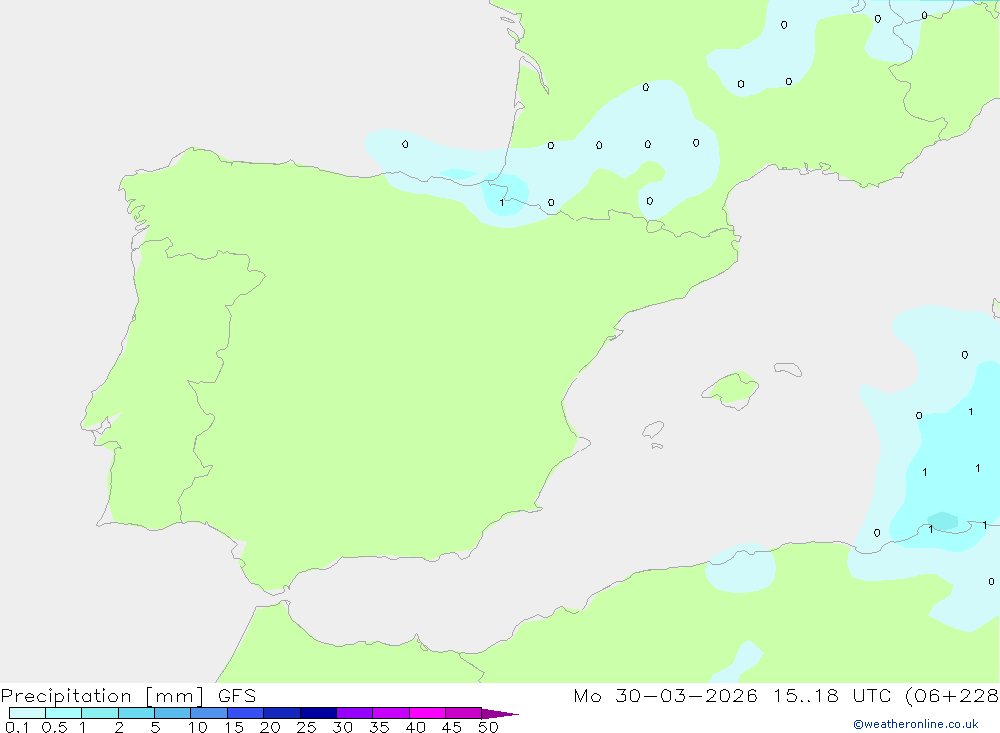Pick the 5–10 mm medium blue legend swatch
Viewport: 1000px width, 733px height.
[172, 713]
